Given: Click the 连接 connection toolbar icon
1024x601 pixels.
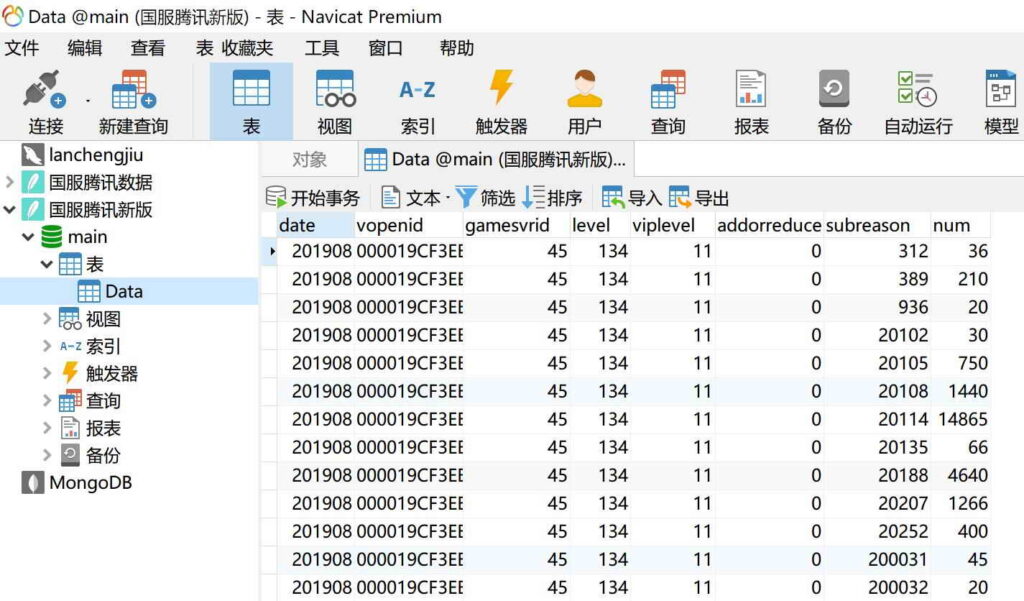Looking at the screenshot, I should coord(45,101).
